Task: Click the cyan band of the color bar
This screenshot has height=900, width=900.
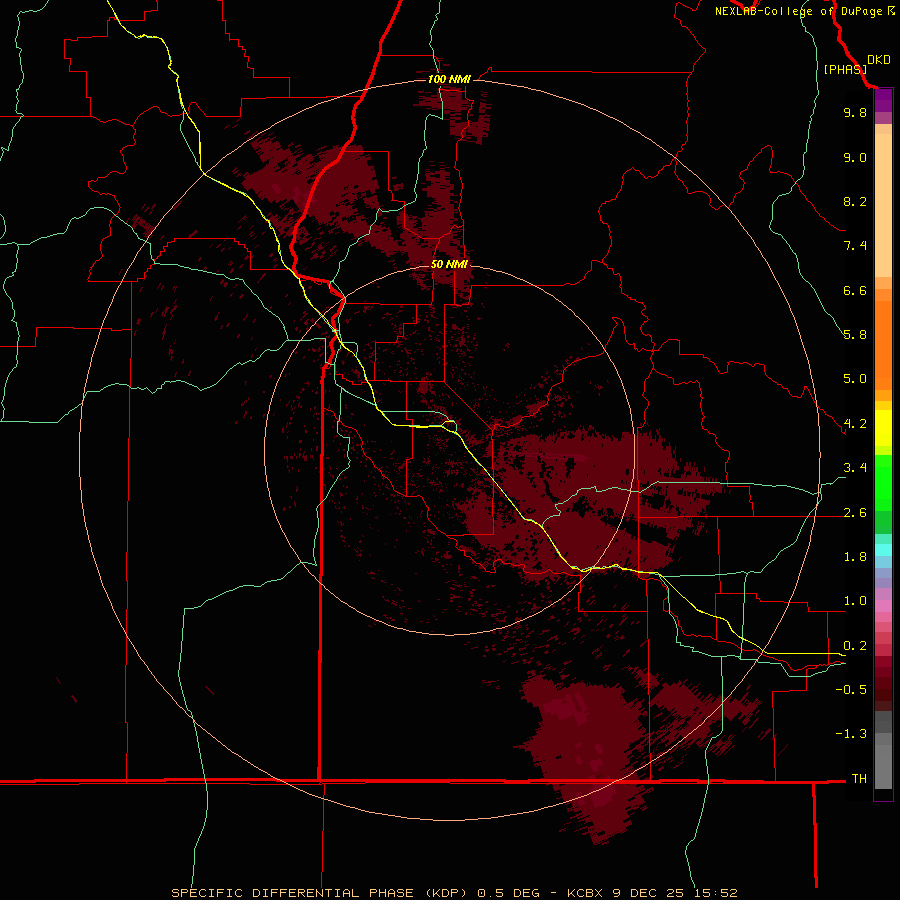Action: click(x=883, y=550)
